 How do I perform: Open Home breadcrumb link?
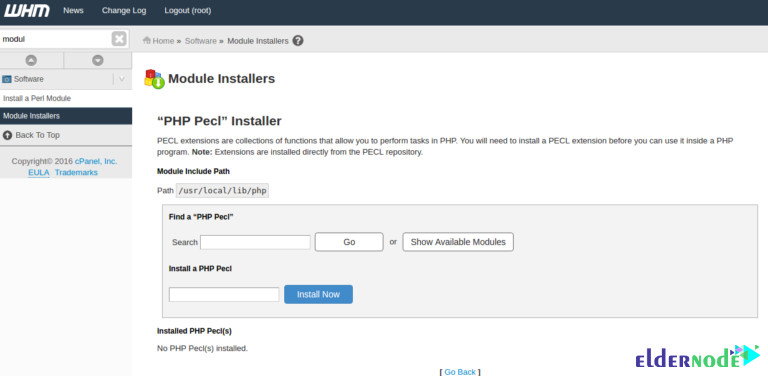pyautogui.click(x=163, y=41)
